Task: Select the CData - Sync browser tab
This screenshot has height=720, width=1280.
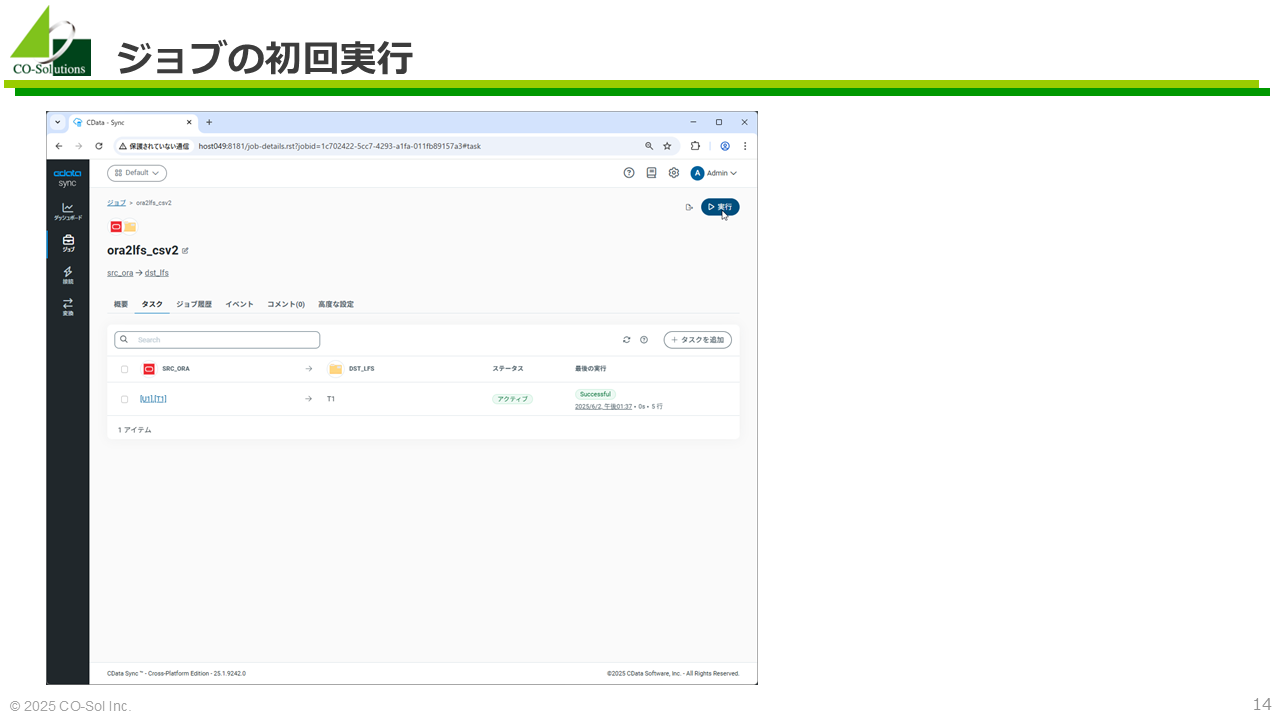Action: point(133,122)
